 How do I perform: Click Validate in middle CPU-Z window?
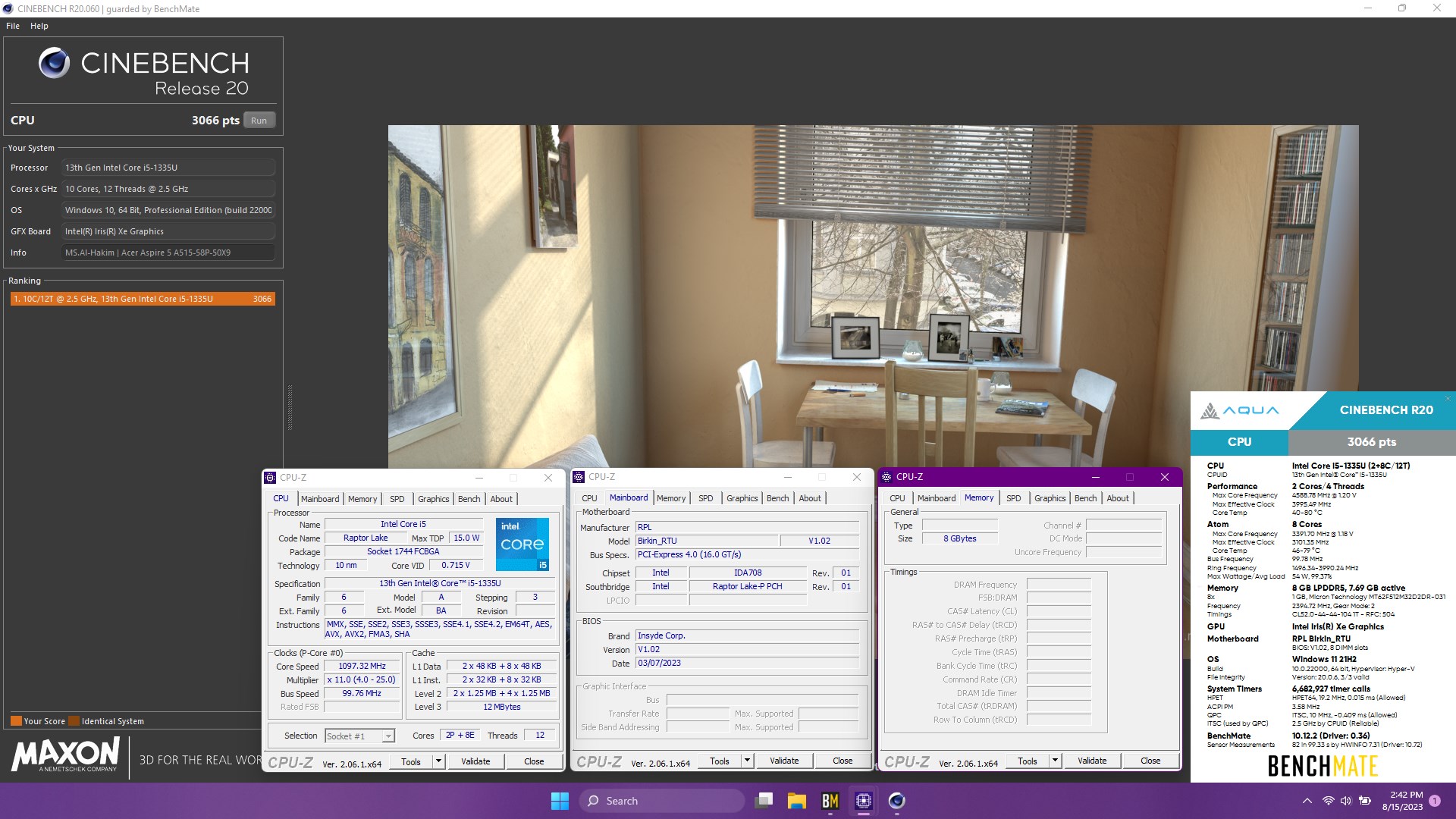pyautogui.click(x=784, y=761)
